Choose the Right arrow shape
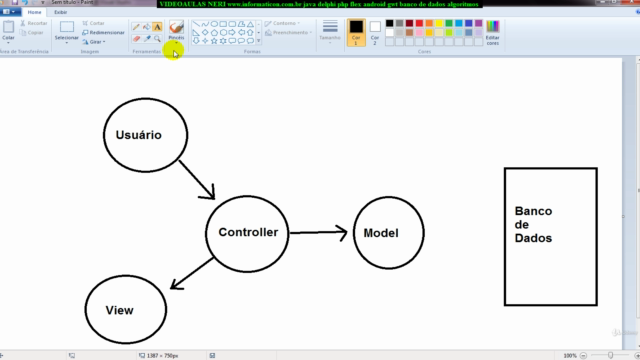Screen dimensions: 640x360 232,32
